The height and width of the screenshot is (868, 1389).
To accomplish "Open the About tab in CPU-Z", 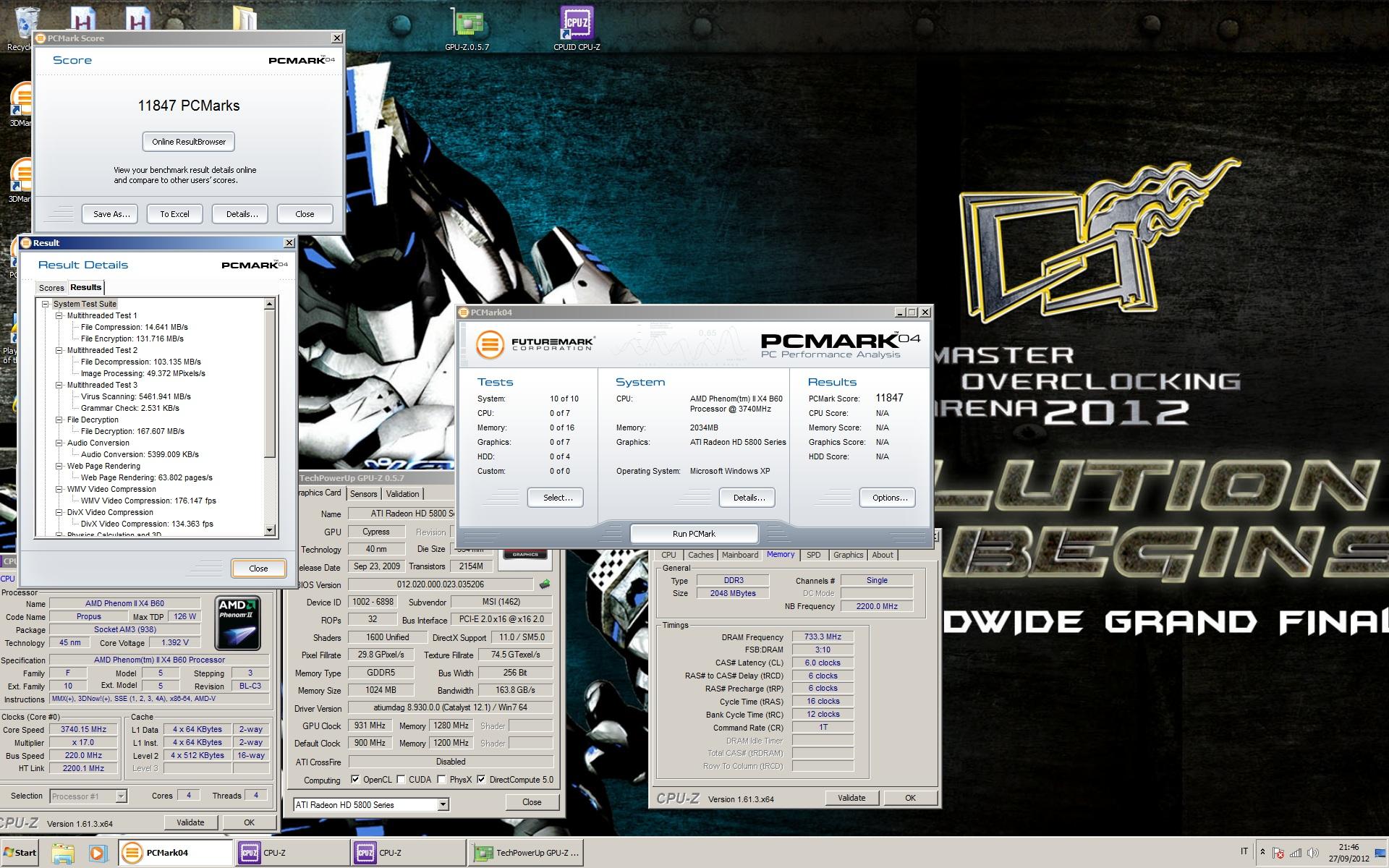I will pos(883,555).
